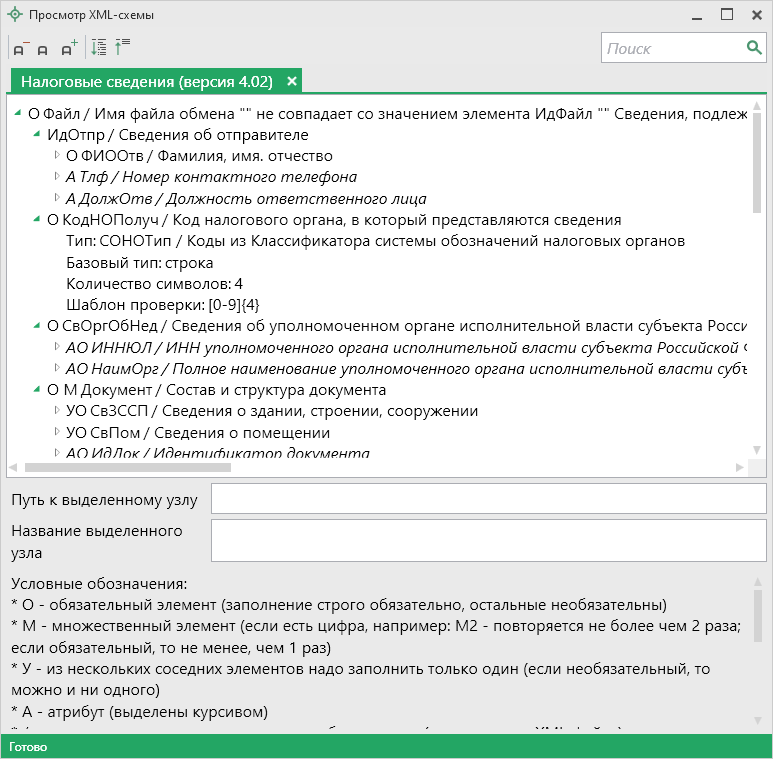Decrease font size with A- icon

tap(20, 48)
